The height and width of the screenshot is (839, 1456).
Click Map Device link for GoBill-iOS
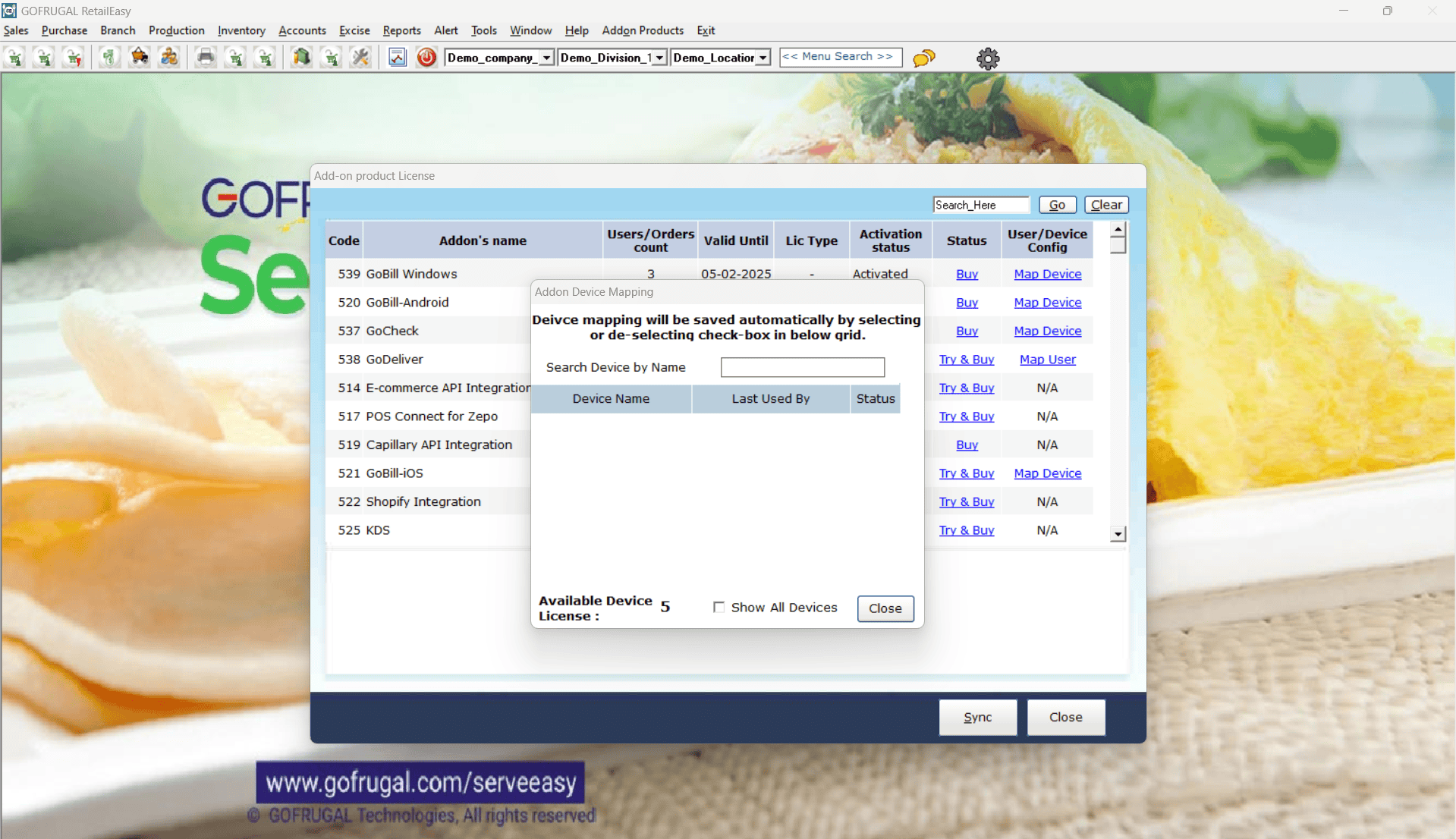(1047, 473)
